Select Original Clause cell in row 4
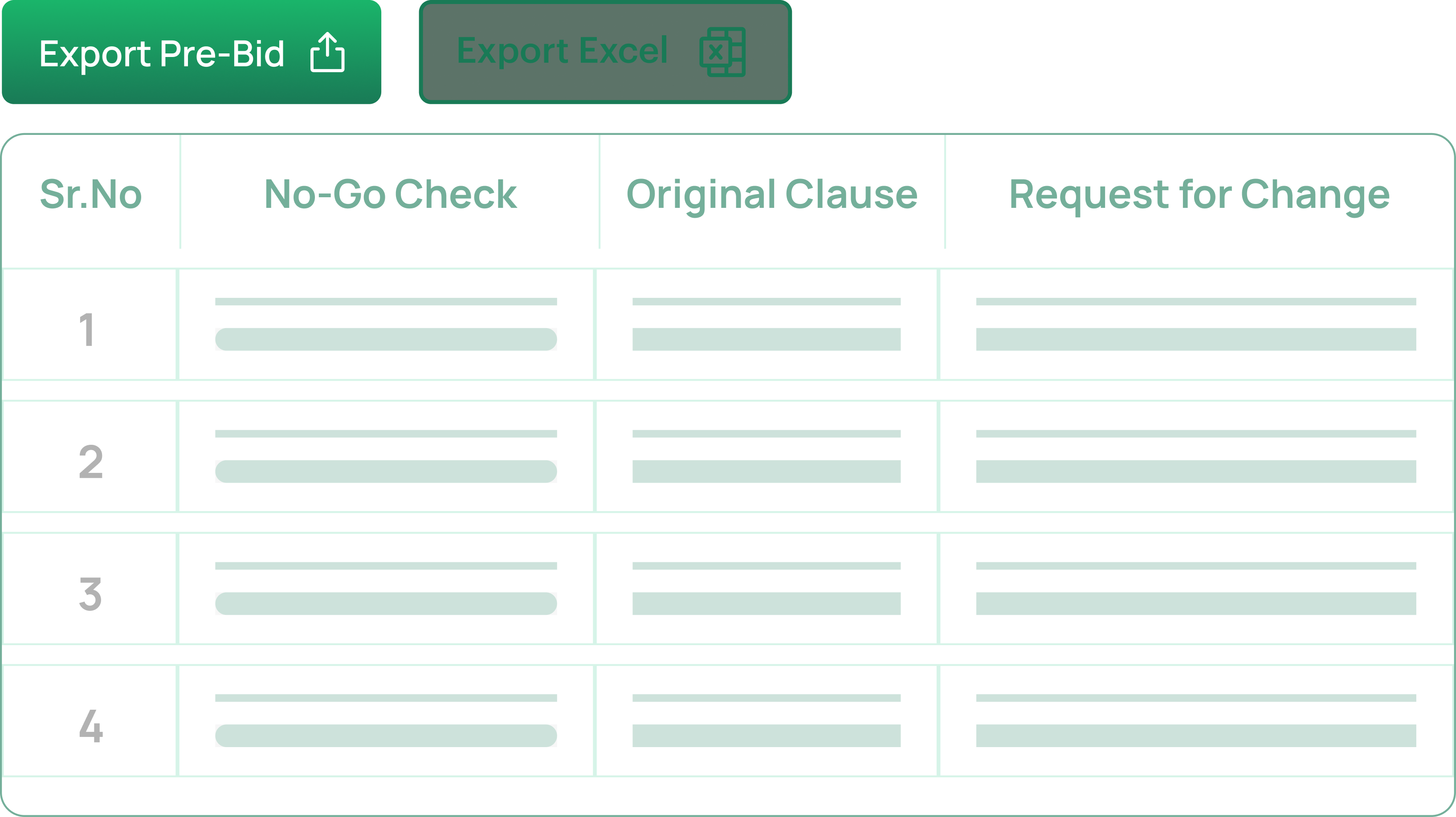 point(766,721)
